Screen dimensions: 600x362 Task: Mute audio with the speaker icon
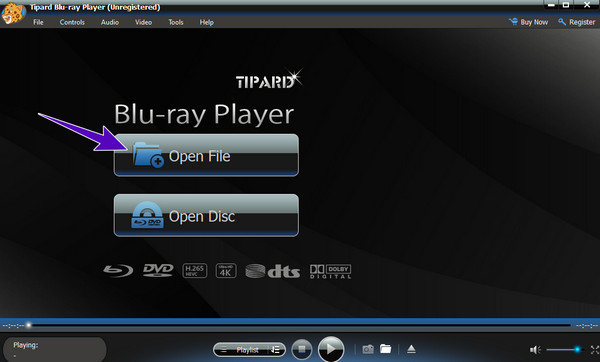click(535, 349)
